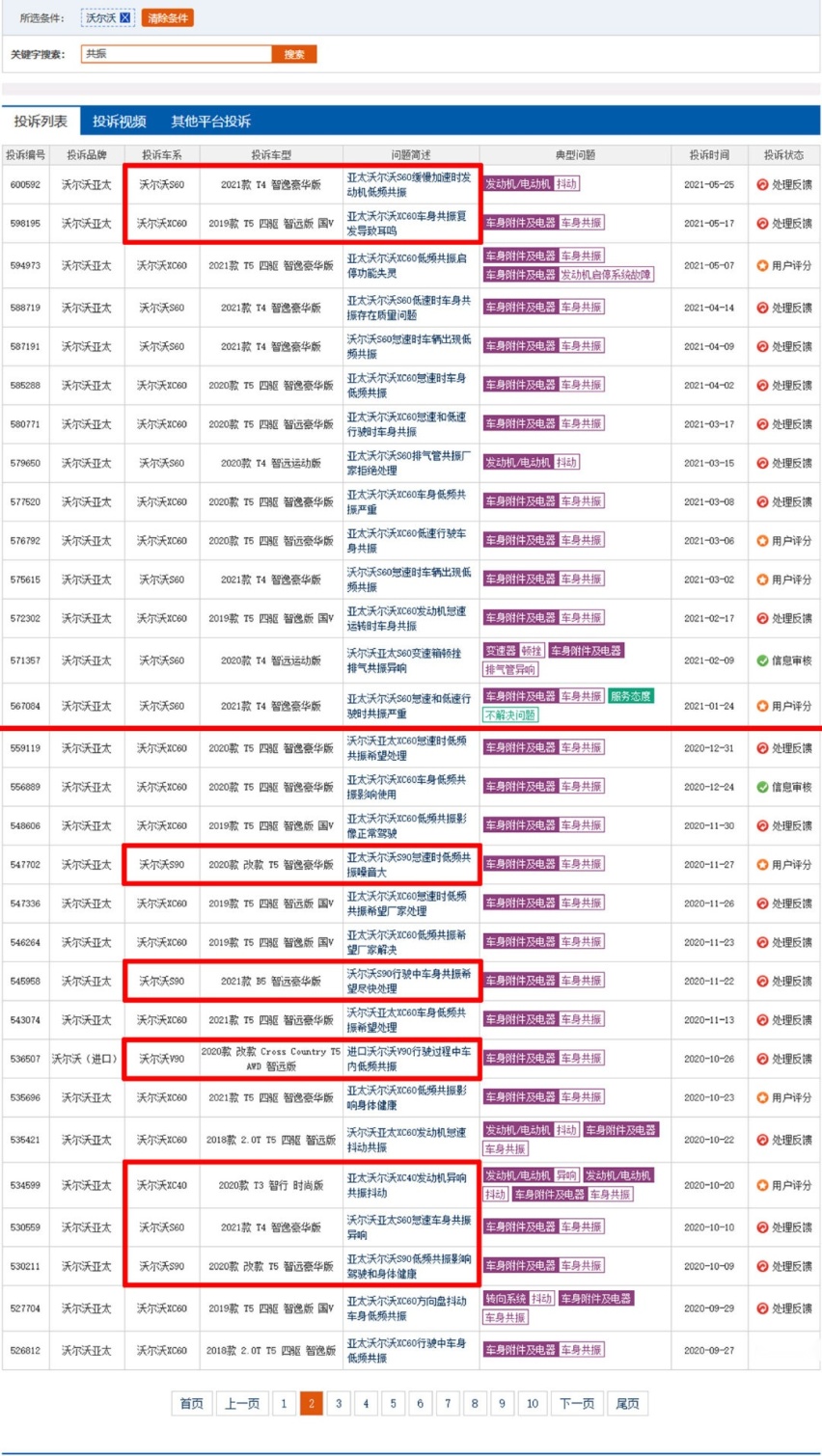The image size is (822, 1456).
Task: Go to 下一页 in pagination
Action: tap(577, 1403)
